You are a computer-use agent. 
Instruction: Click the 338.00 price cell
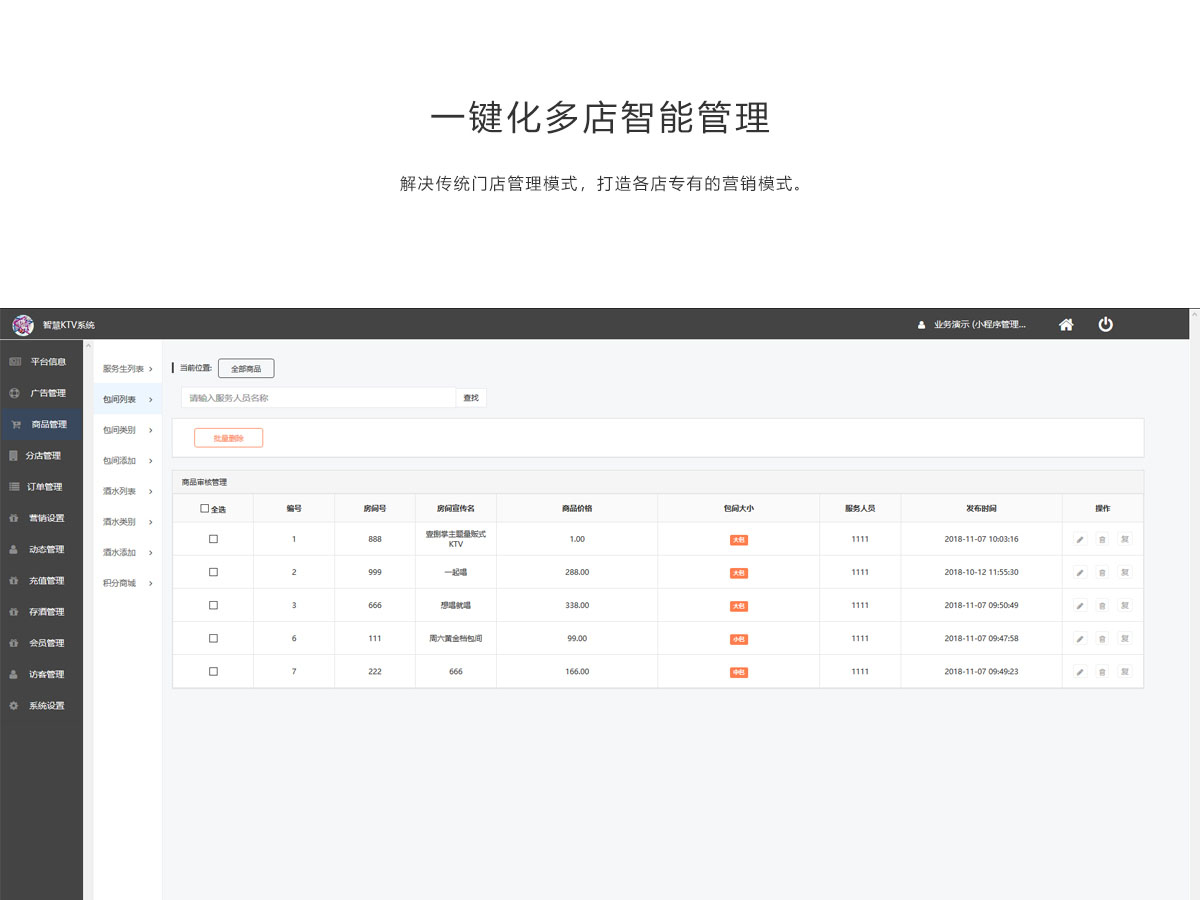click(577, 605)
